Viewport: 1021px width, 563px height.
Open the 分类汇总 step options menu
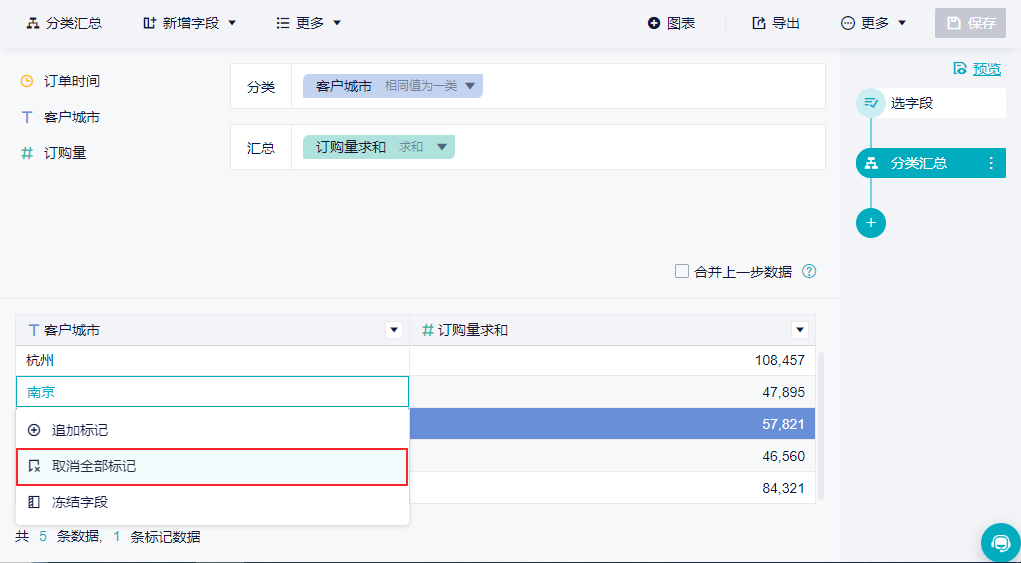pyautogui.click(x=991, y=163)
